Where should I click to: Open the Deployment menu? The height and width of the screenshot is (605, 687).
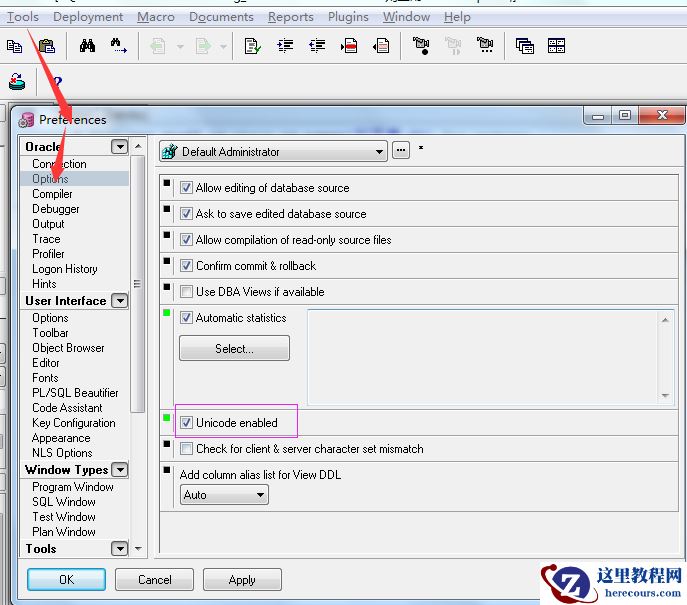(x=88, y=17)
